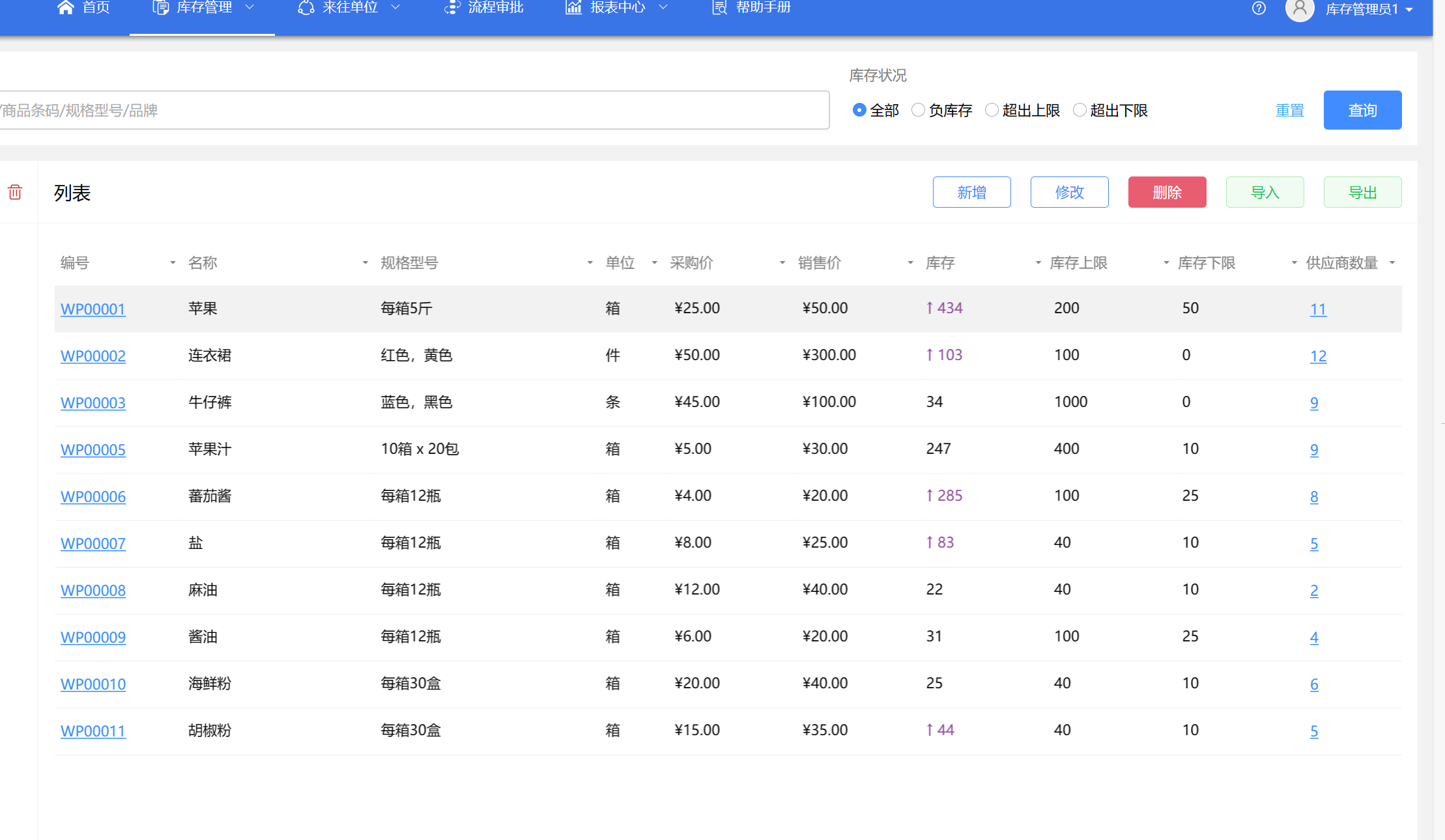Focus the product search input field
The height and width of the screenshot is (840, 1445).
[x=414, y=110]
